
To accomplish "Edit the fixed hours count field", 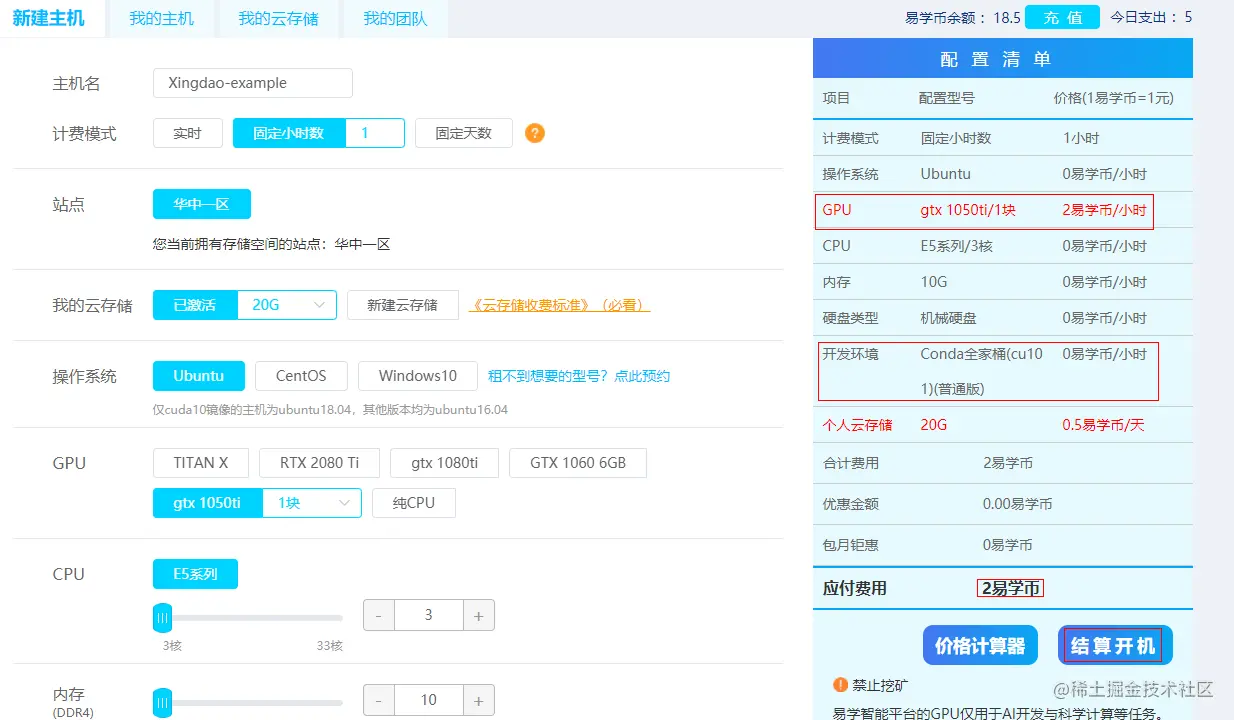I will (375, 133).
